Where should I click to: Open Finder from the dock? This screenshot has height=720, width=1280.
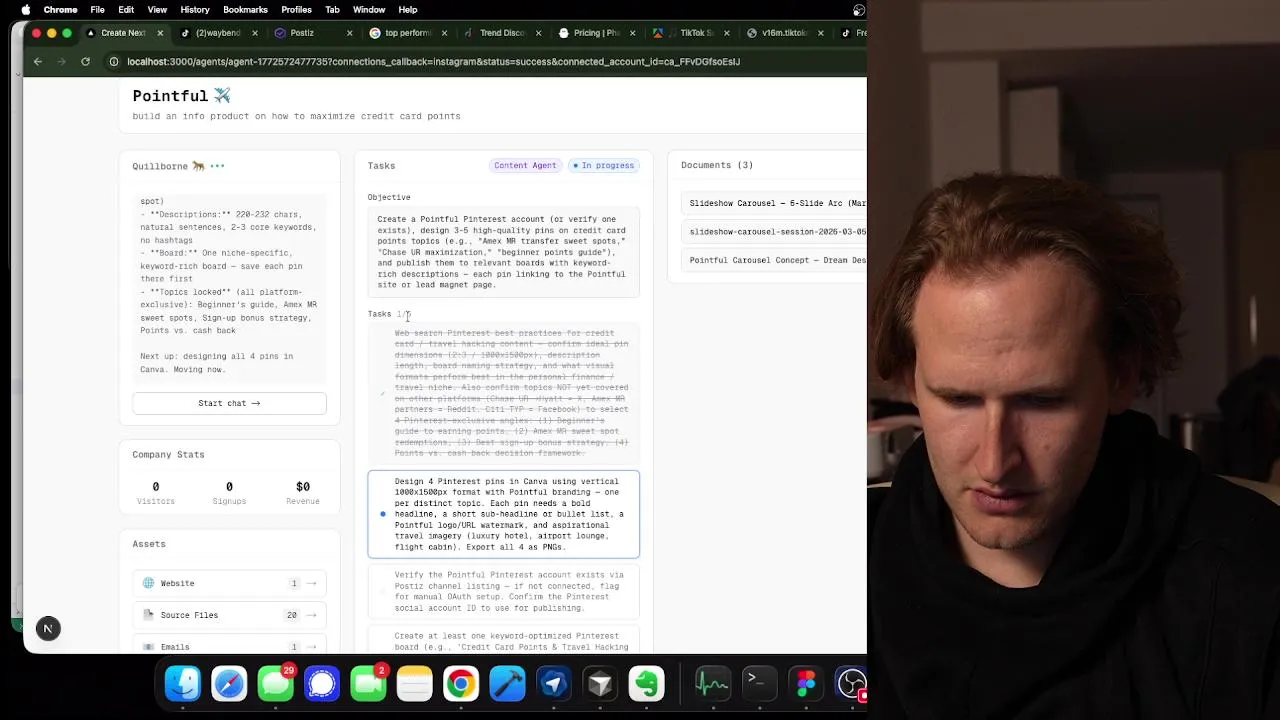click(x=183, y=684)
